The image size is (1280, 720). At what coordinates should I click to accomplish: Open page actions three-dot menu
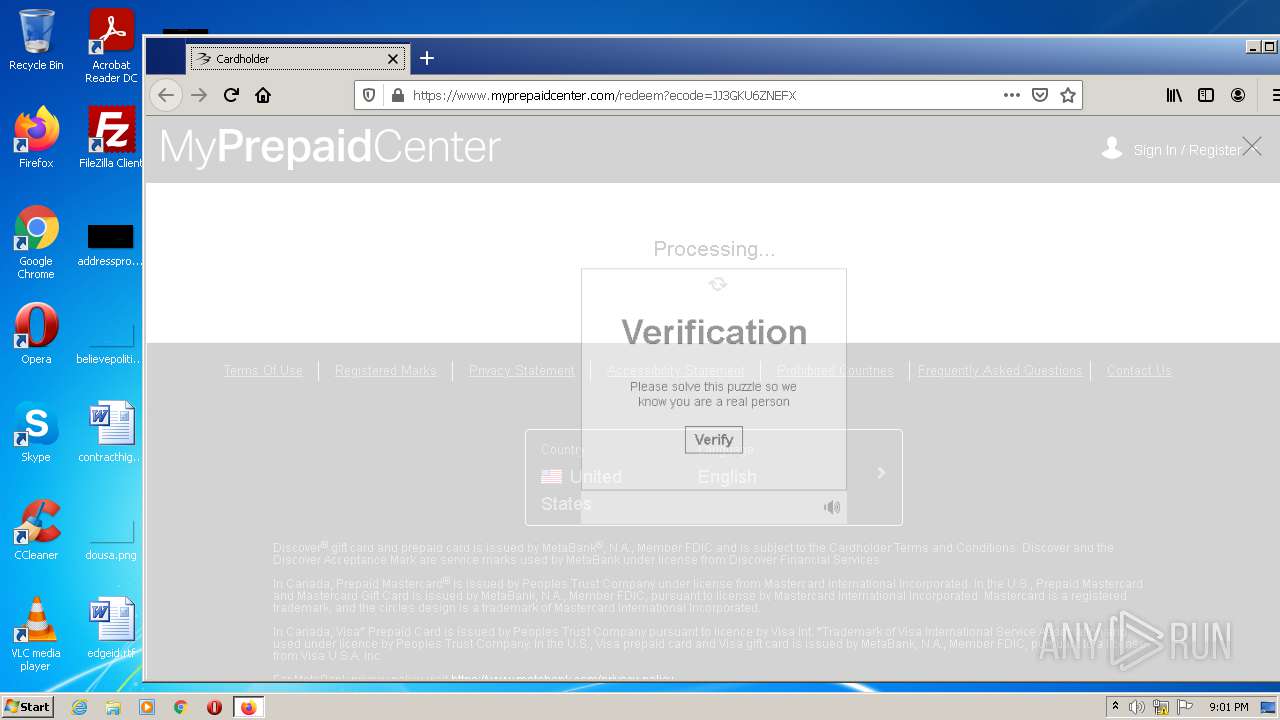tap(1012, 95)
